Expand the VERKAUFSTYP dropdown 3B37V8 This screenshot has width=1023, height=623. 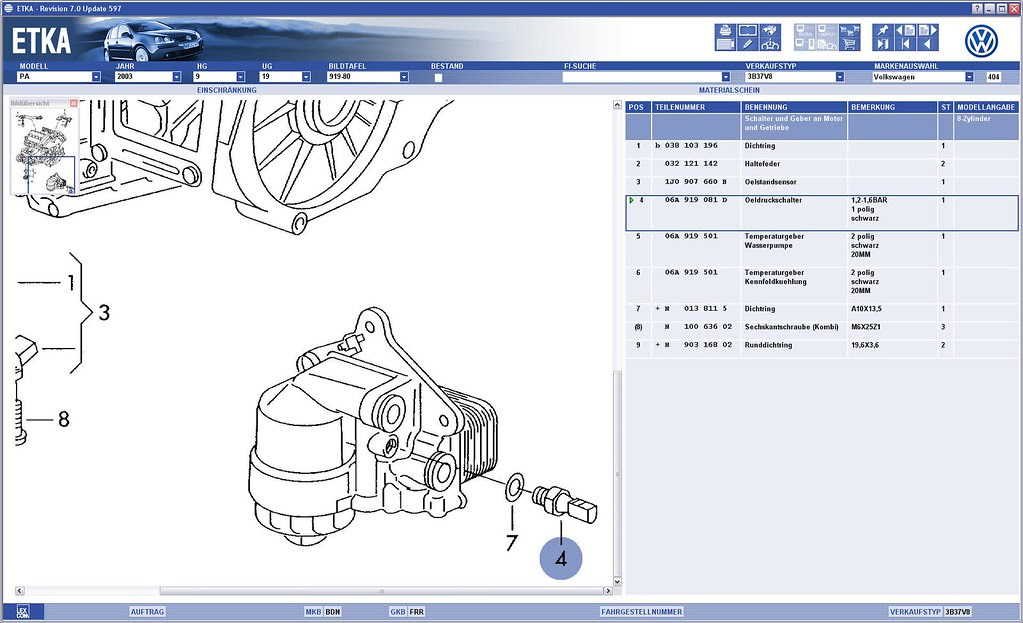pos(840,77)
